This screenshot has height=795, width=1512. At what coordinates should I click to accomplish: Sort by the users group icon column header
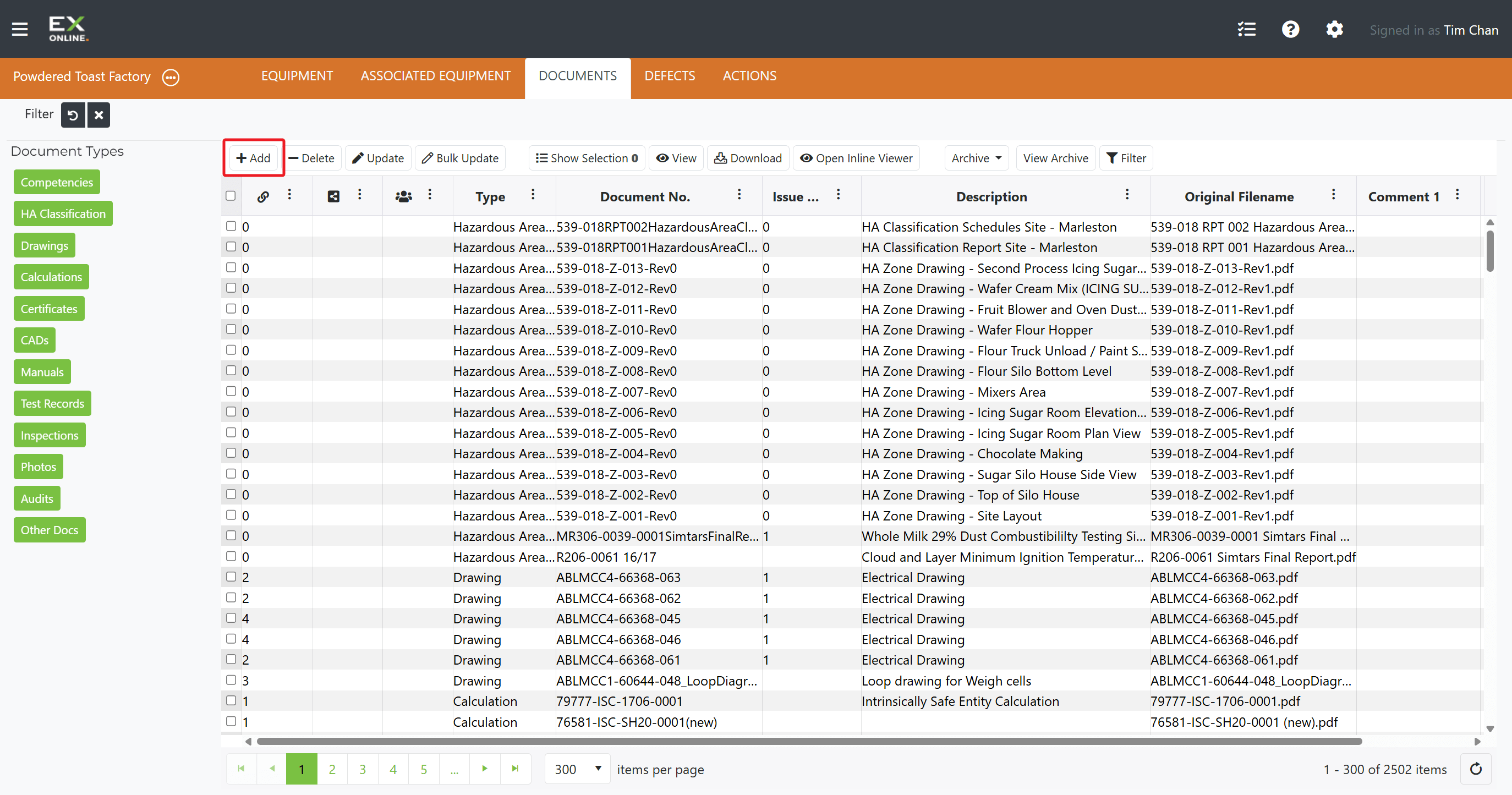pos(404,196)
